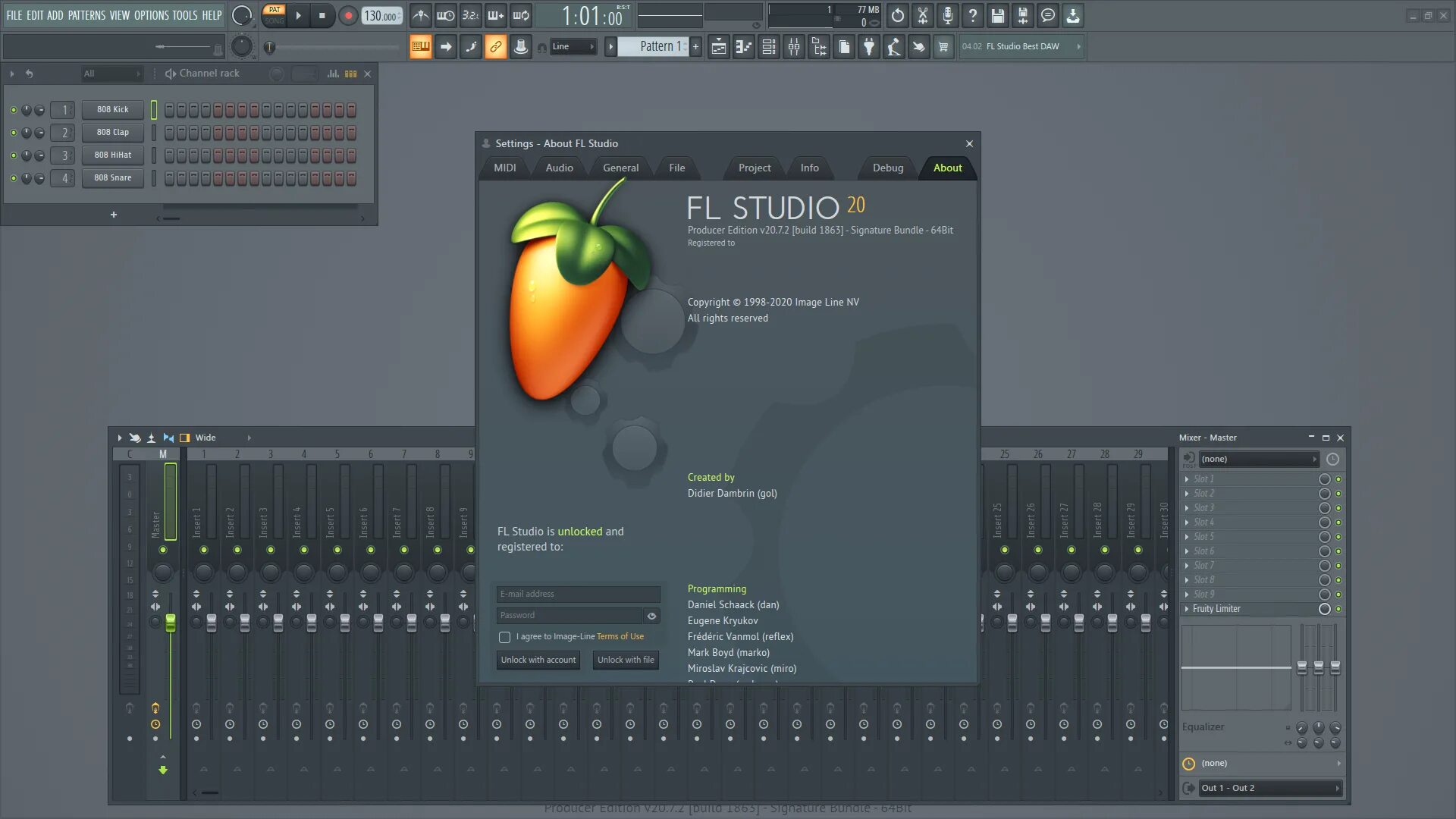Open the Mixer view icon
The height and width of the screenshot is (819, 1456).
(794, 47)
